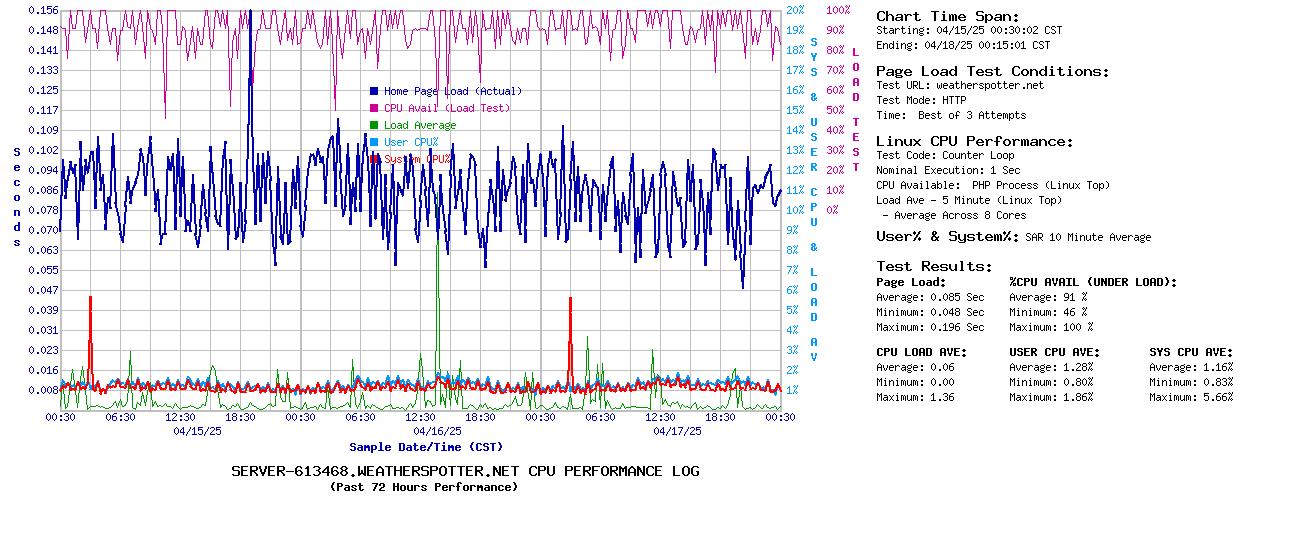
Task: Click the magenta CPU Avail legend swatch
Action: tap(374, 108)
